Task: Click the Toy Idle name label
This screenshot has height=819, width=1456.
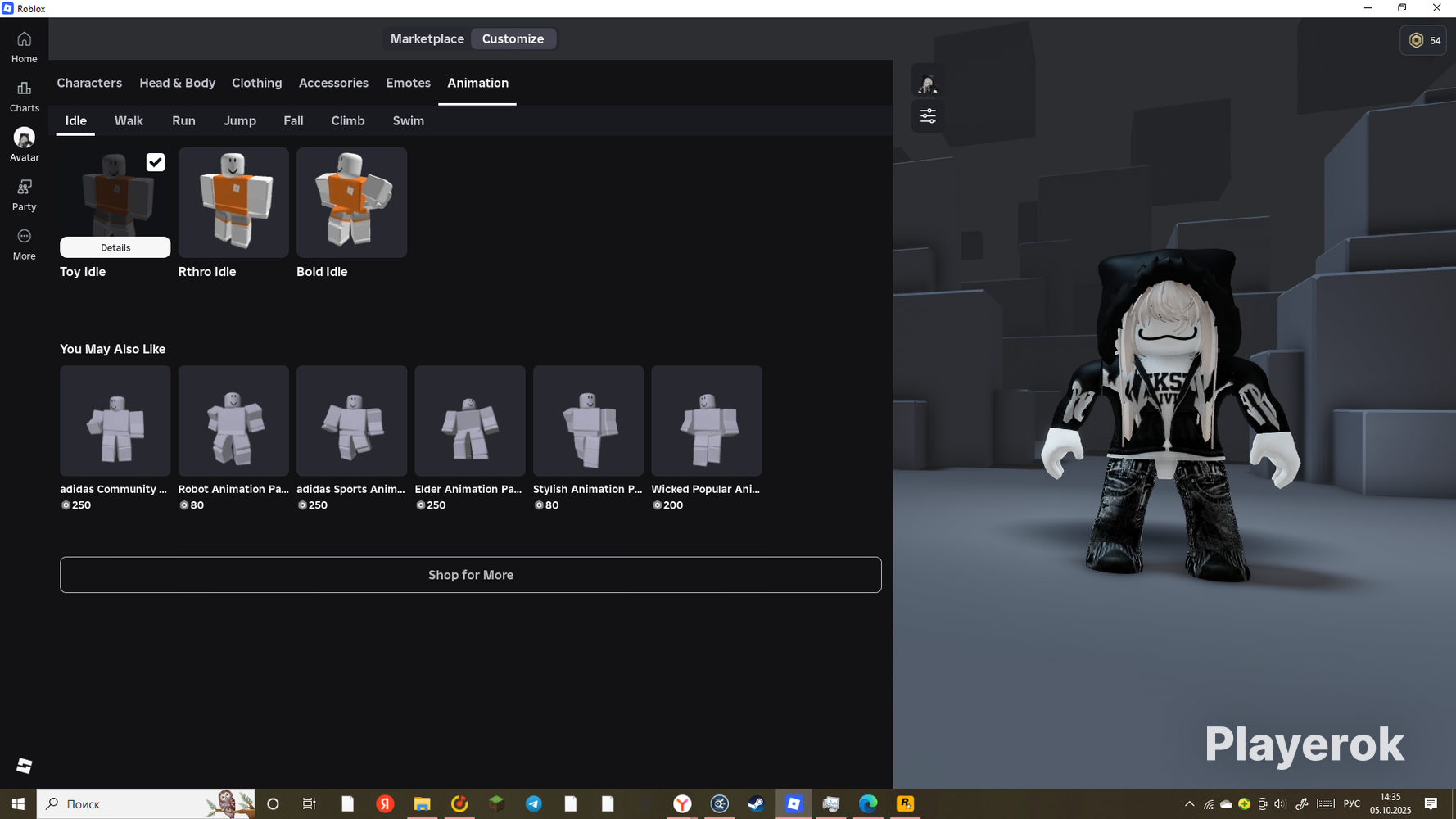Action: coord(83,272)
